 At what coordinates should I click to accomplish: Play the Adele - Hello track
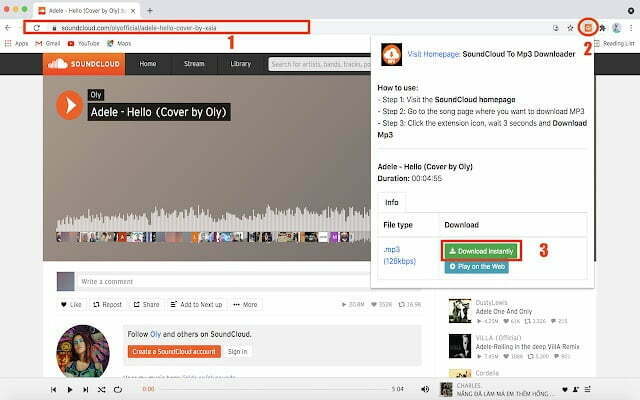(x=70, y=105)
